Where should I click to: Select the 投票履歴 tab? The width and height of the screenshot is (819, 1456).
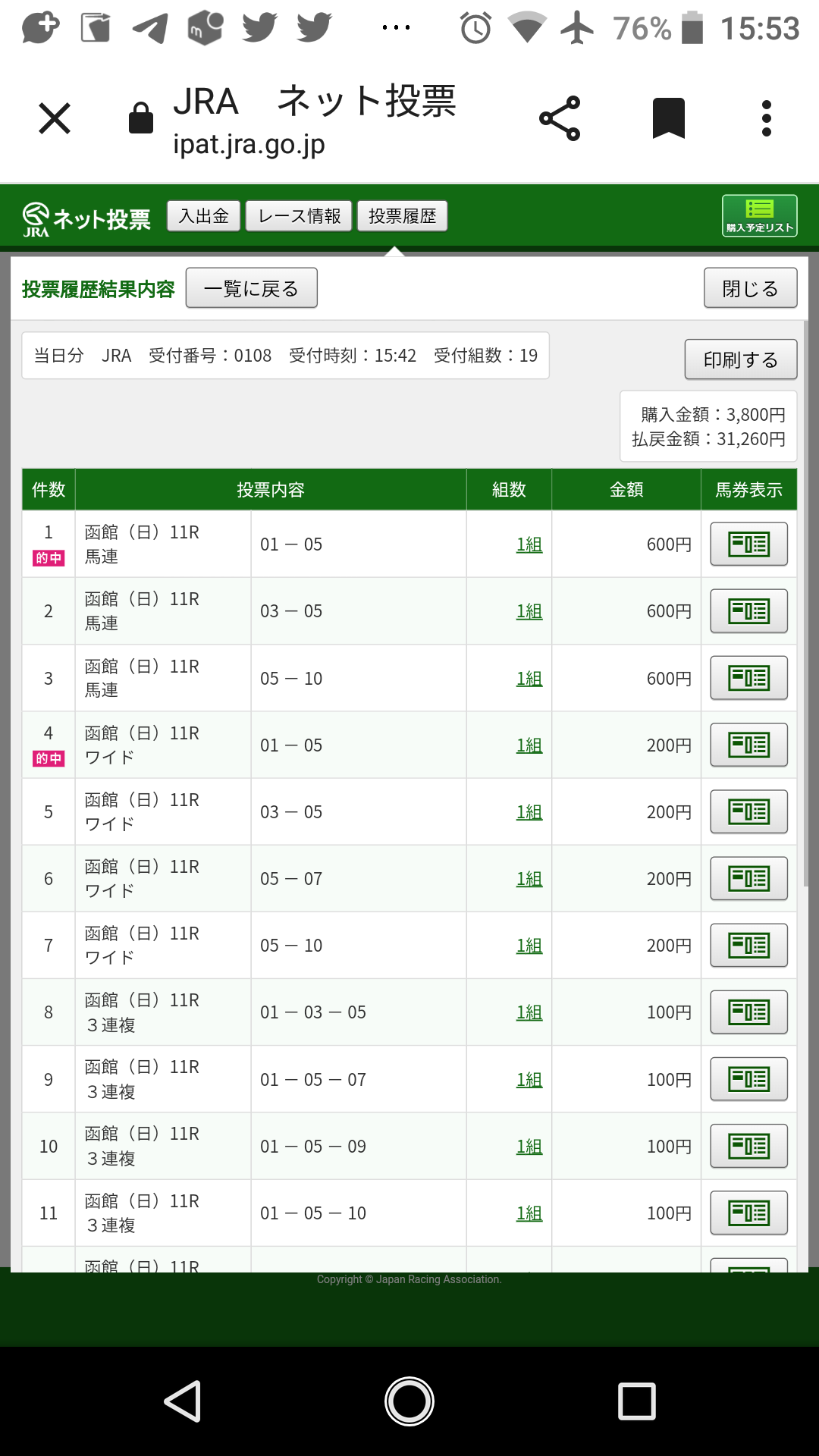pos(402,216)
